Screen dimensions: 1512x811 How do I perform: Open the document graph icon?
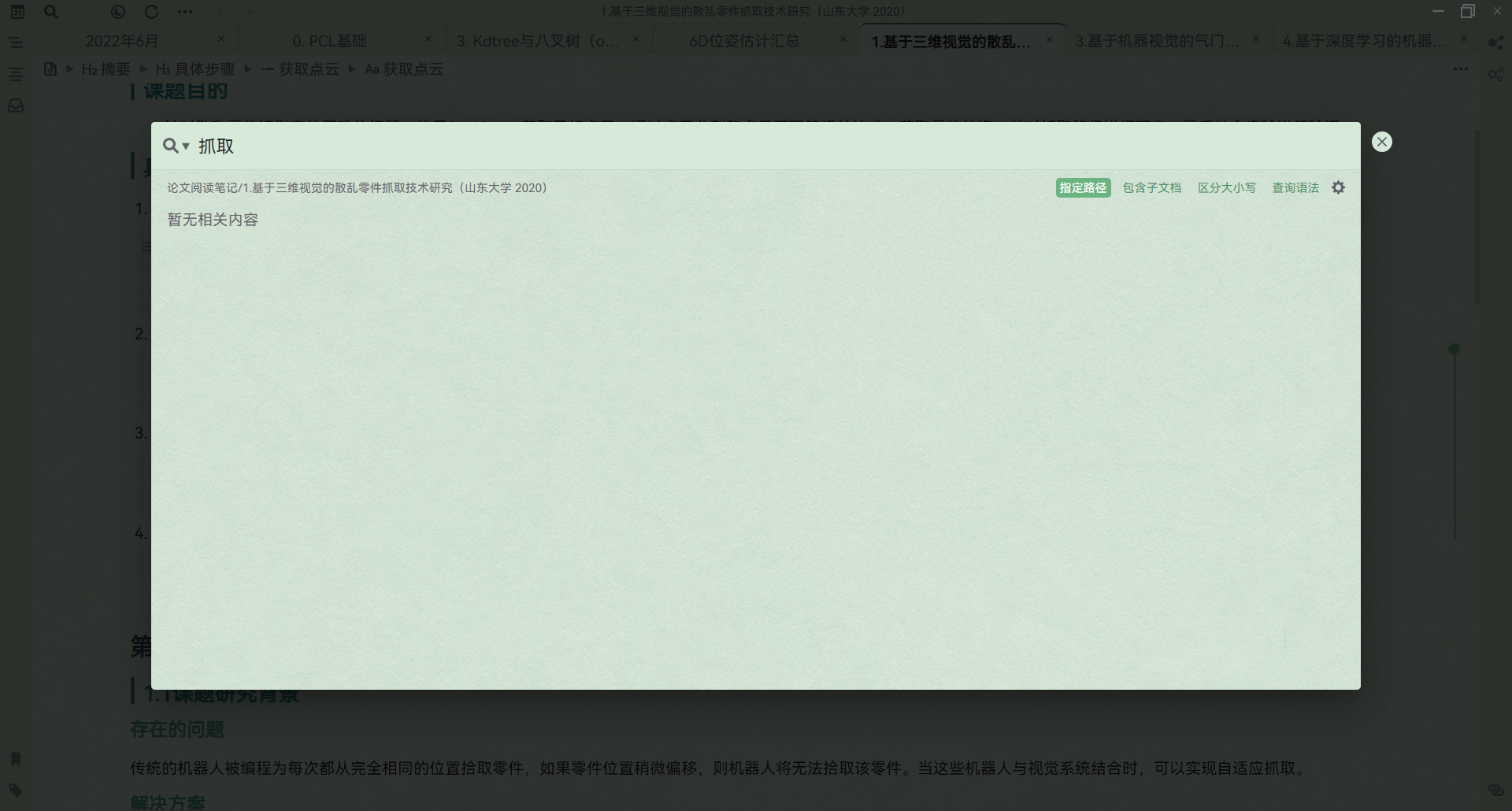(1496, 74)
